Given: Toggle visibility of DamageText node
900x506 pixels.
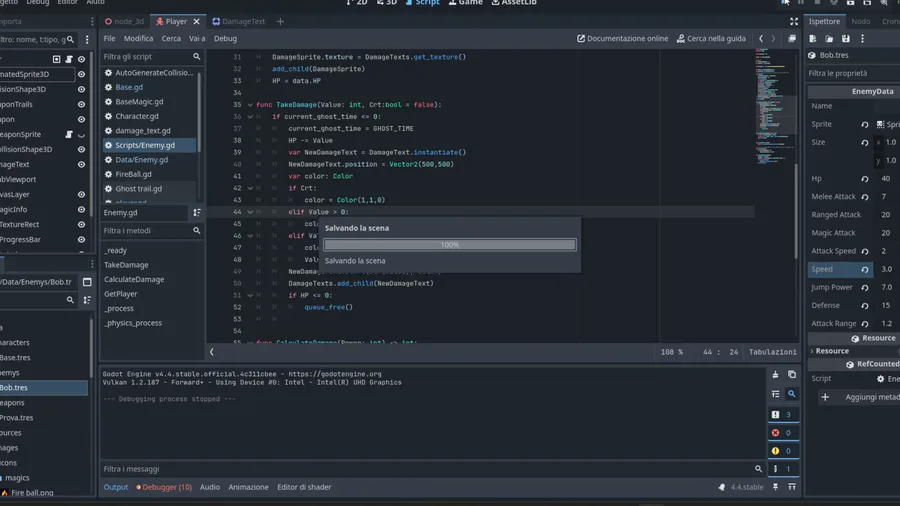Looking at the screenshot, I should tap(82, 164).
